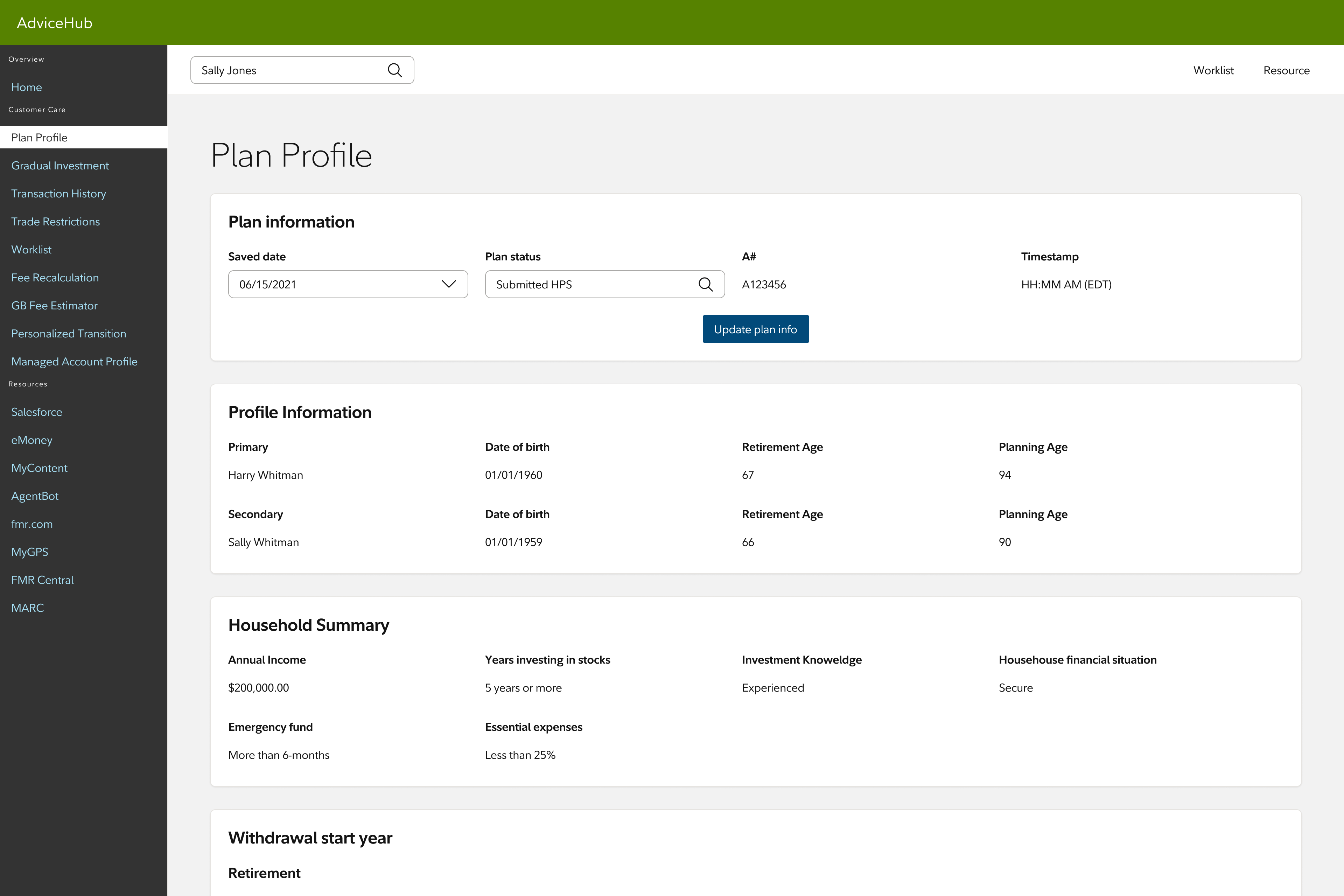Open the FMR Central resource link
The image size is (1344, 896).
pyautogui.click(x=42, y=580)
